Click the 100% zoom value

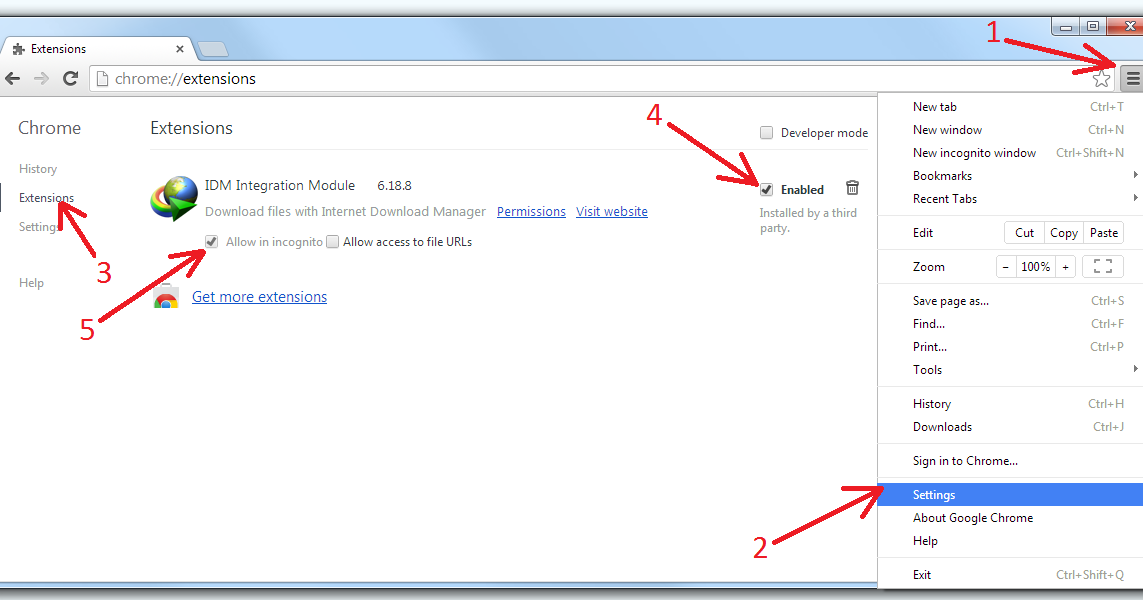click(1035, 267)
